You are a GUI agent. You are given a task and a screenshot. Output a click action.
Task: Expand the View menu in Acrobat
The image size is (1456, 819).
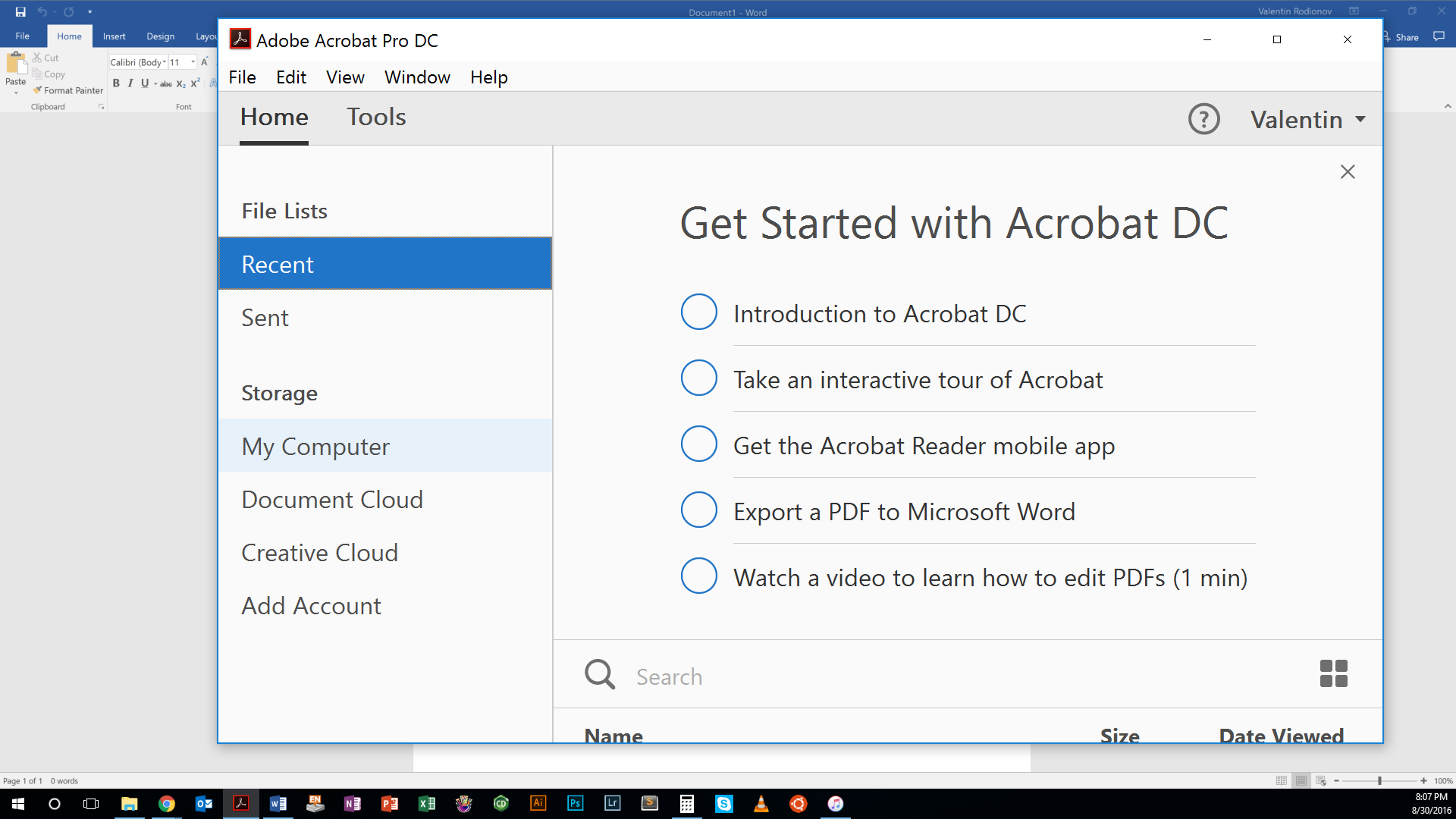click(343, 77)
